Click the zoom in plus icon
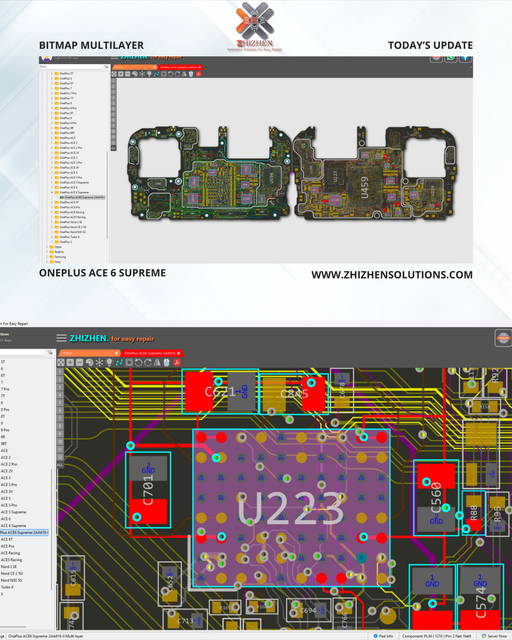512x640 pixels. 70,362
